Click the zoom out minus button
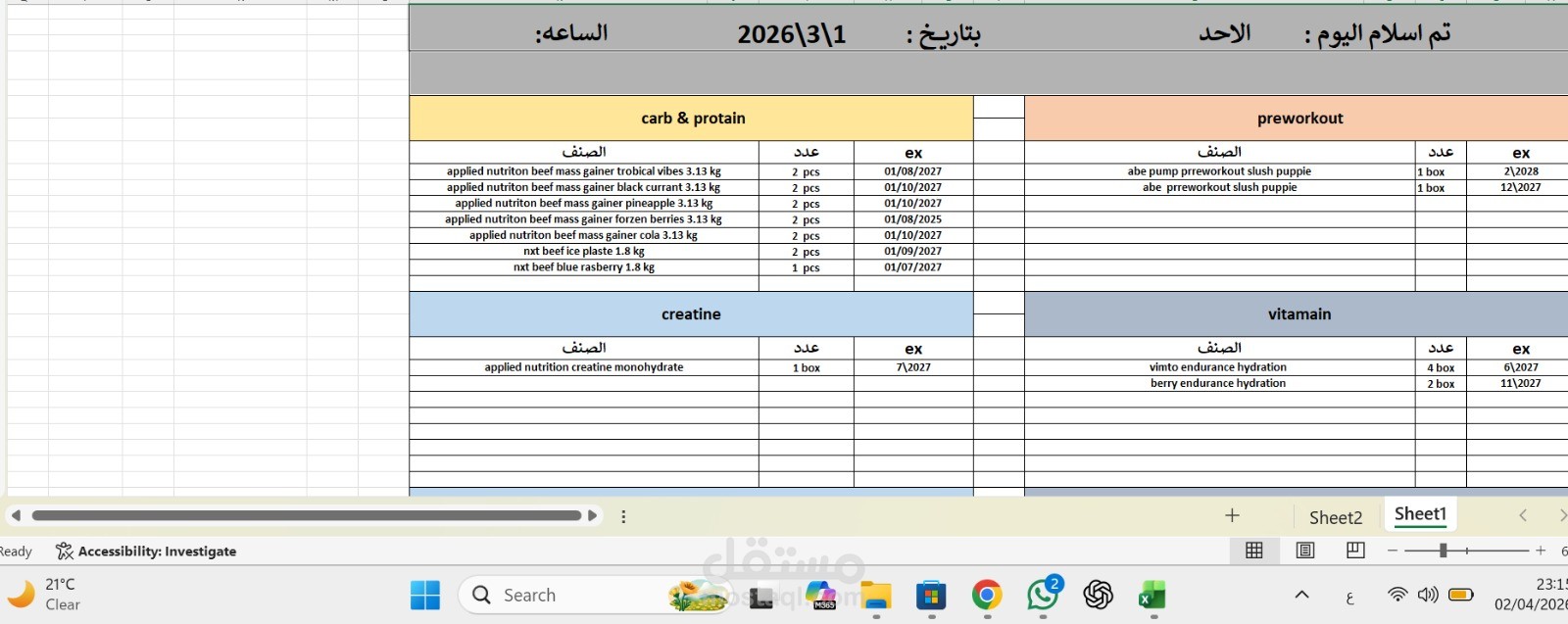This screenshot has height=624, width=1568. 1393,551
